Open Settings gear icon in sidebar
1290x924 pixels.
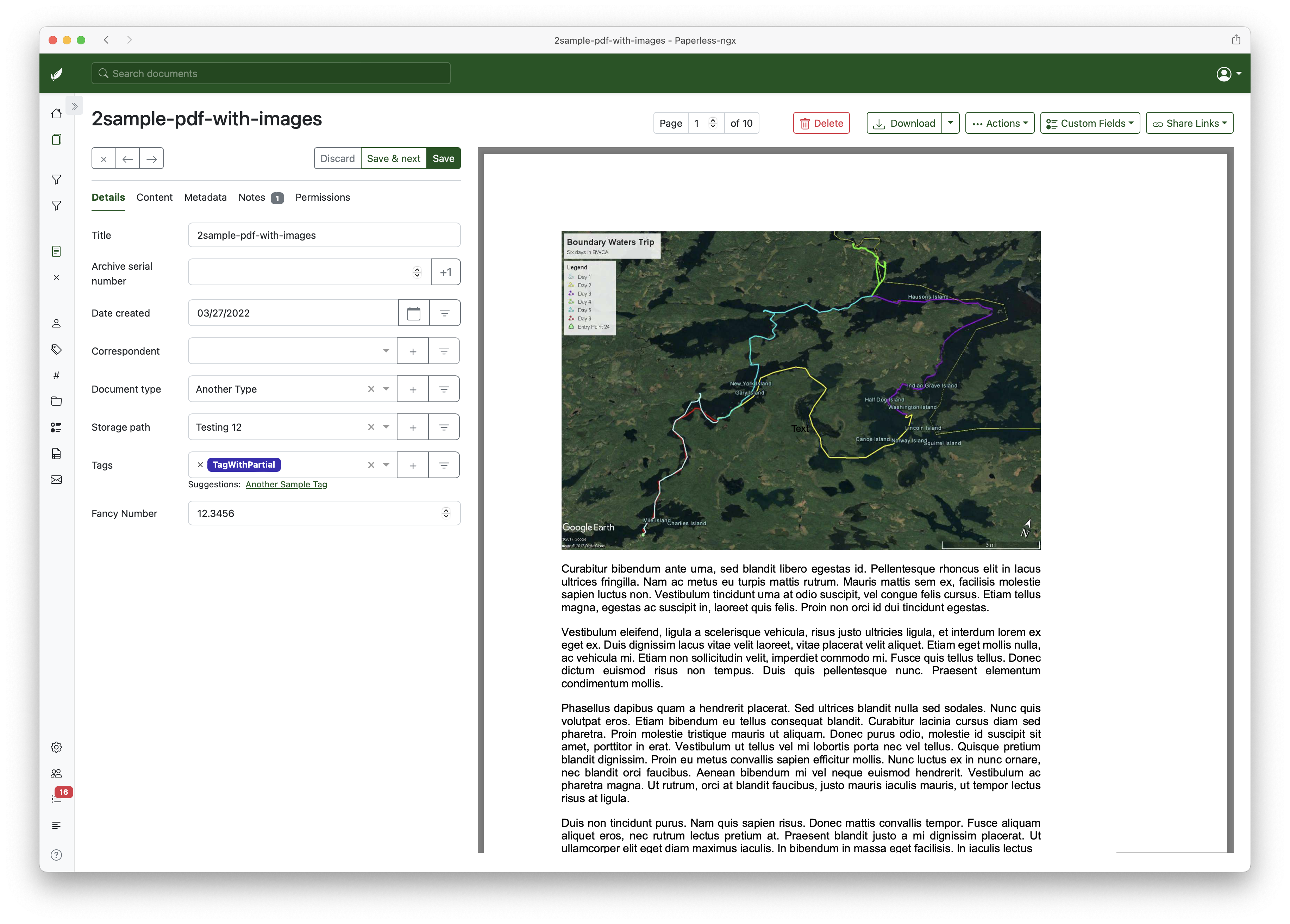[56, 747]
